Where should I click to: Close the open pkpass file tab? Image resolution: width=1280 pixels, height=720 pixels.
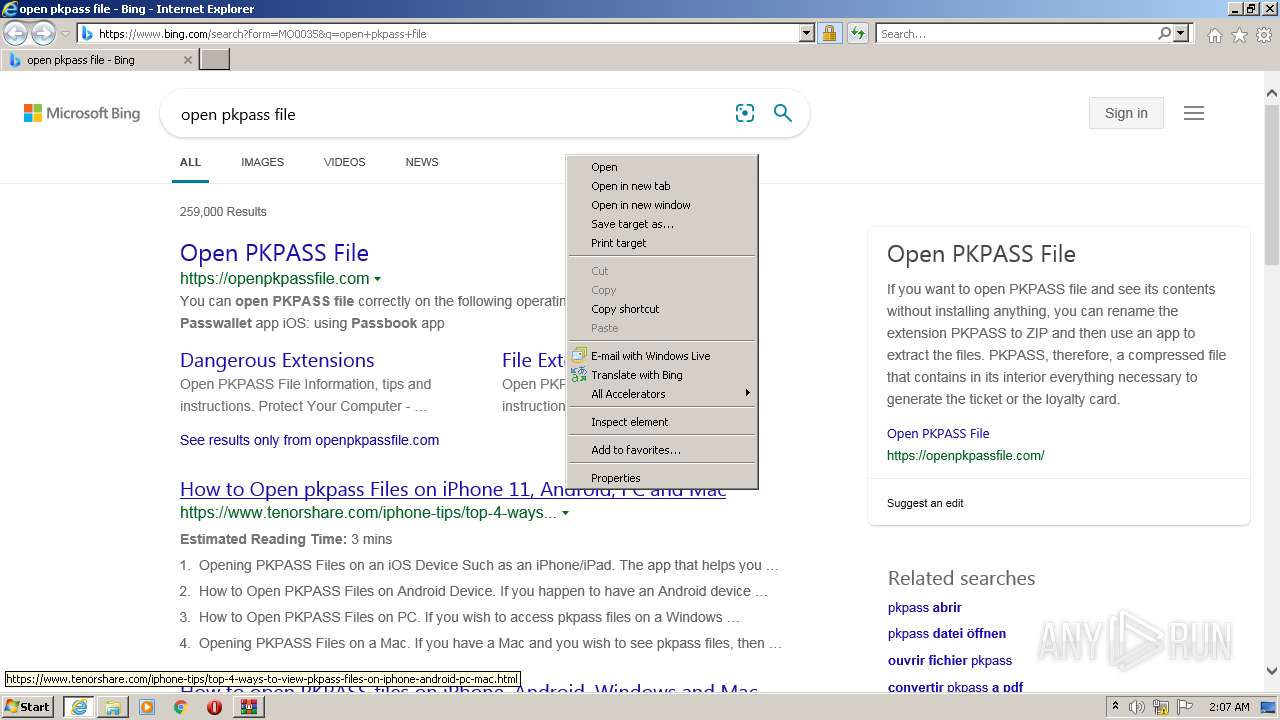tap(187, 60)
